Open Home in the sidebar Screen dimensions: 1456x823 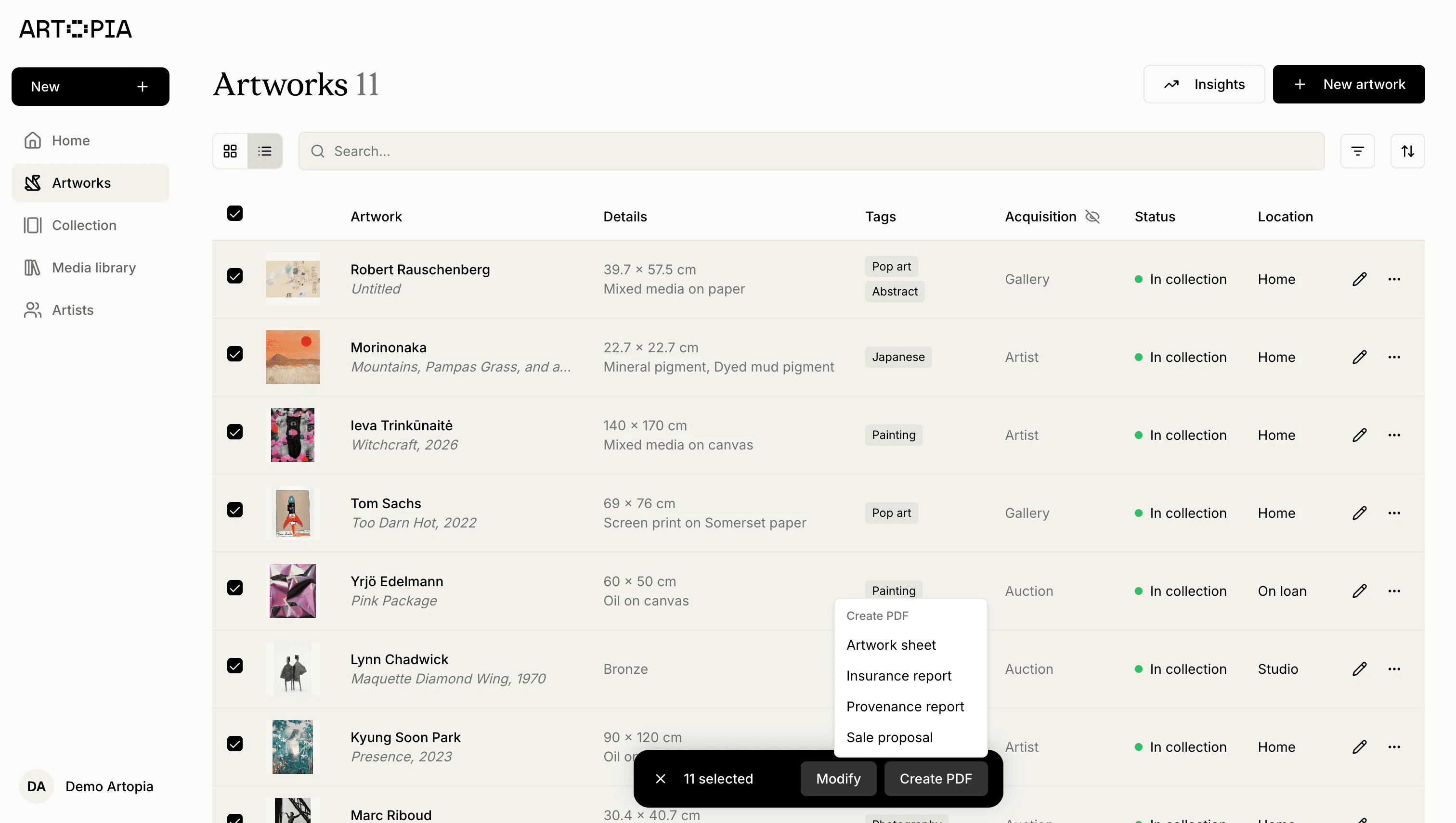pyautogui.click(x=71, y=140)
